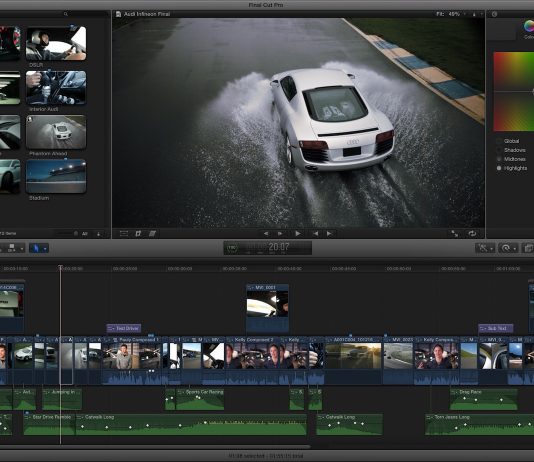This screenshot has width=534, height=462.
Task: Select the Kelly Compound 2 clip
Action: [252, 361]
